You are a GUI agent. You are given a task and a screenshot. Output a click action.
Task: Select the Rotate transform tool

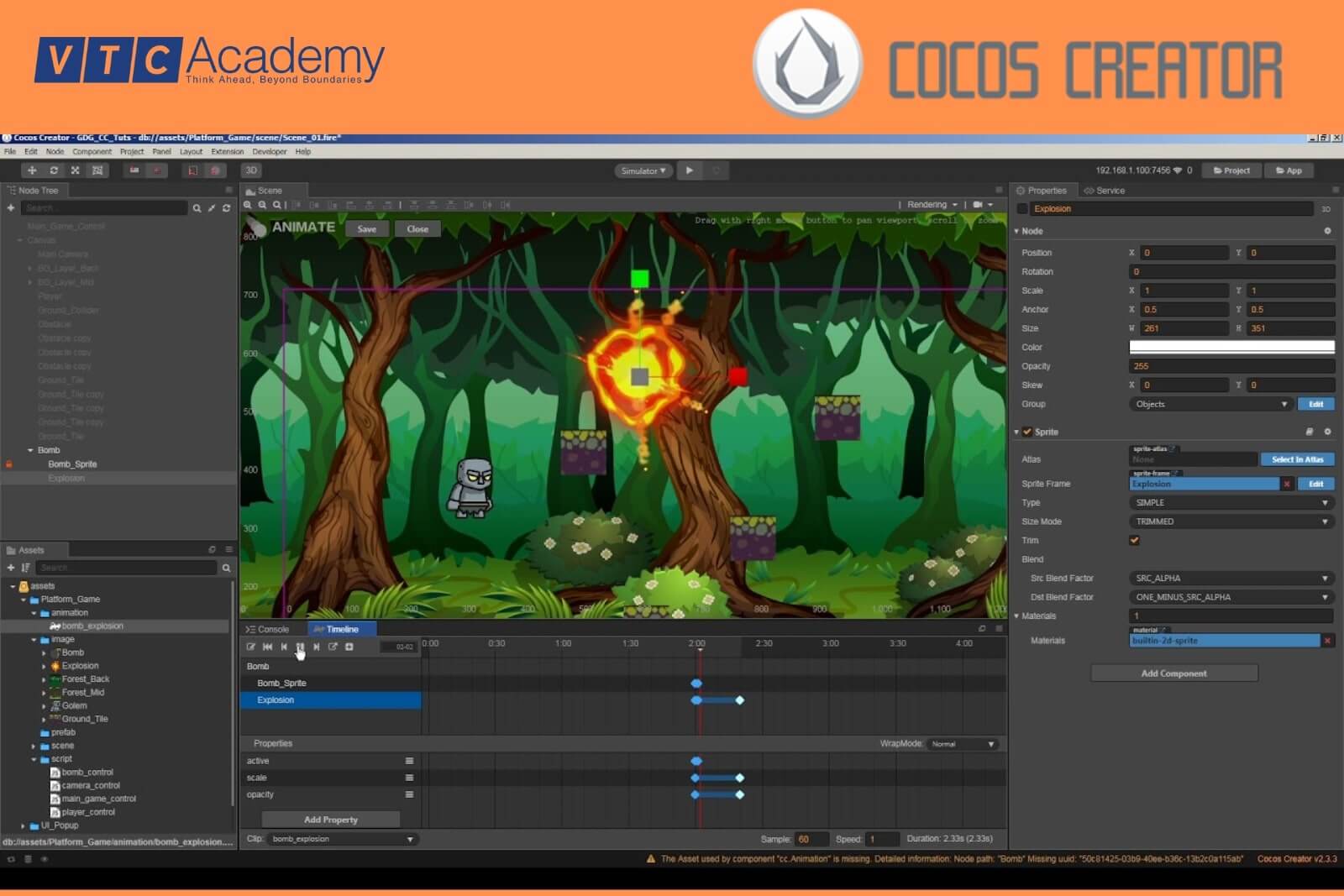[54, 170]
